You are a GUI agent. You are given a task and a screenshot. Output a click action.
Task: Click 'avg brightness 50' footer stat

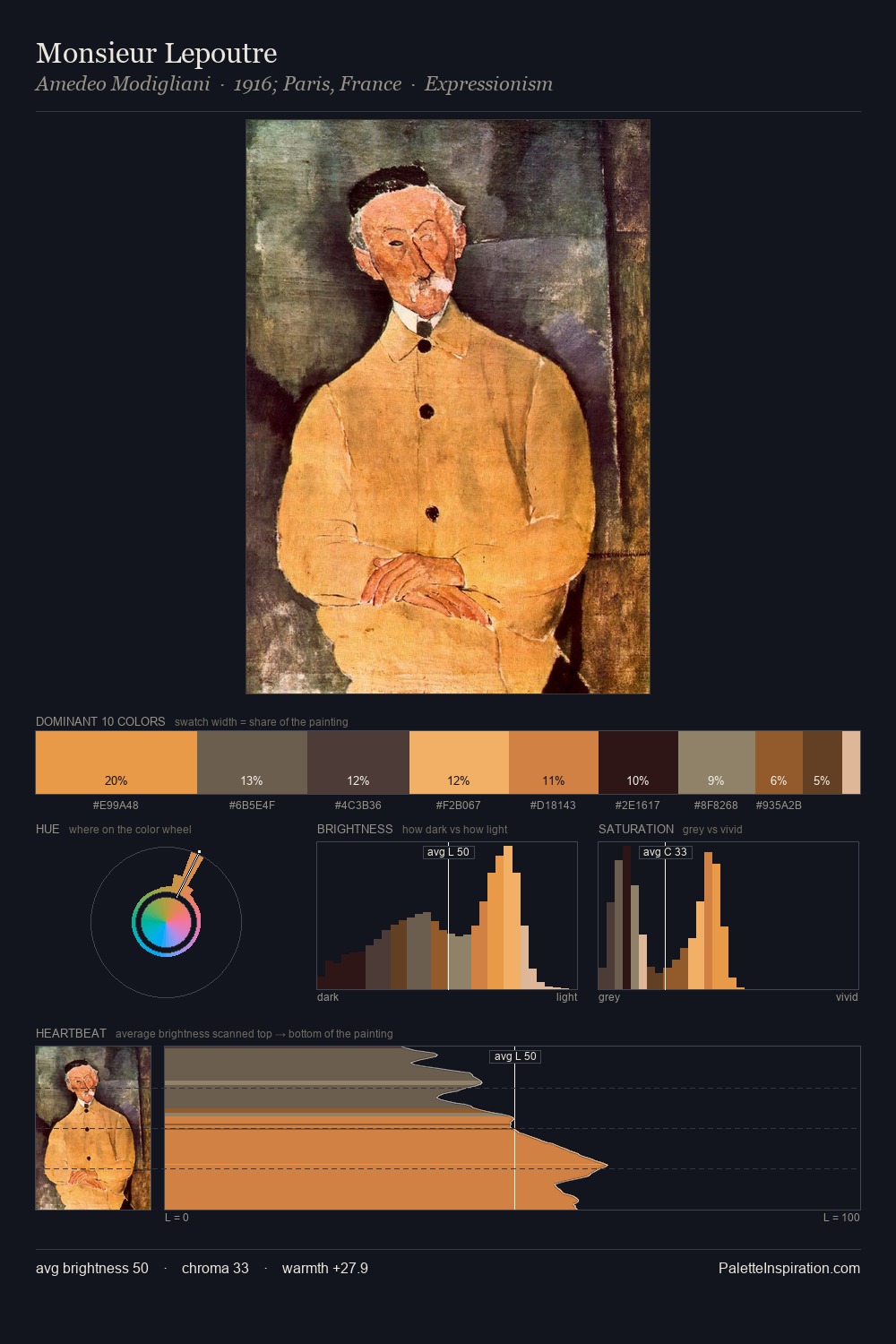click(x=92, y=1268)
